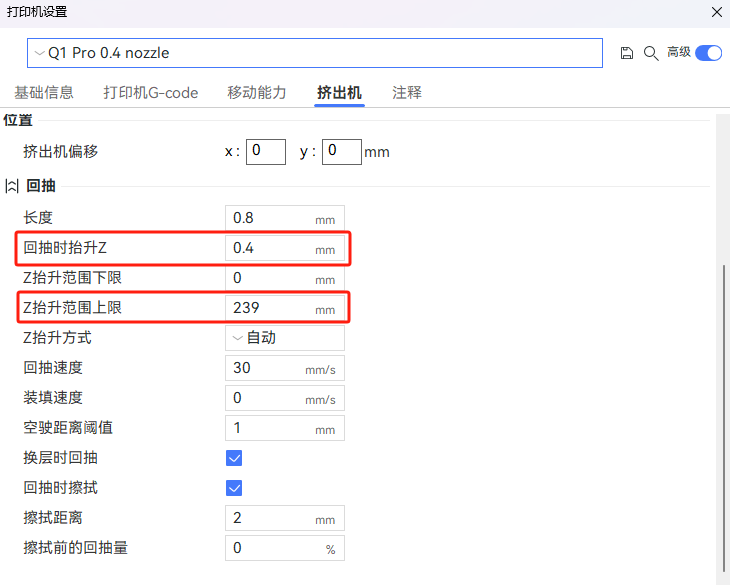Toggle the 高级 advanced mode switch
This screenshot has height=585, width=730.
coord(708,53)
